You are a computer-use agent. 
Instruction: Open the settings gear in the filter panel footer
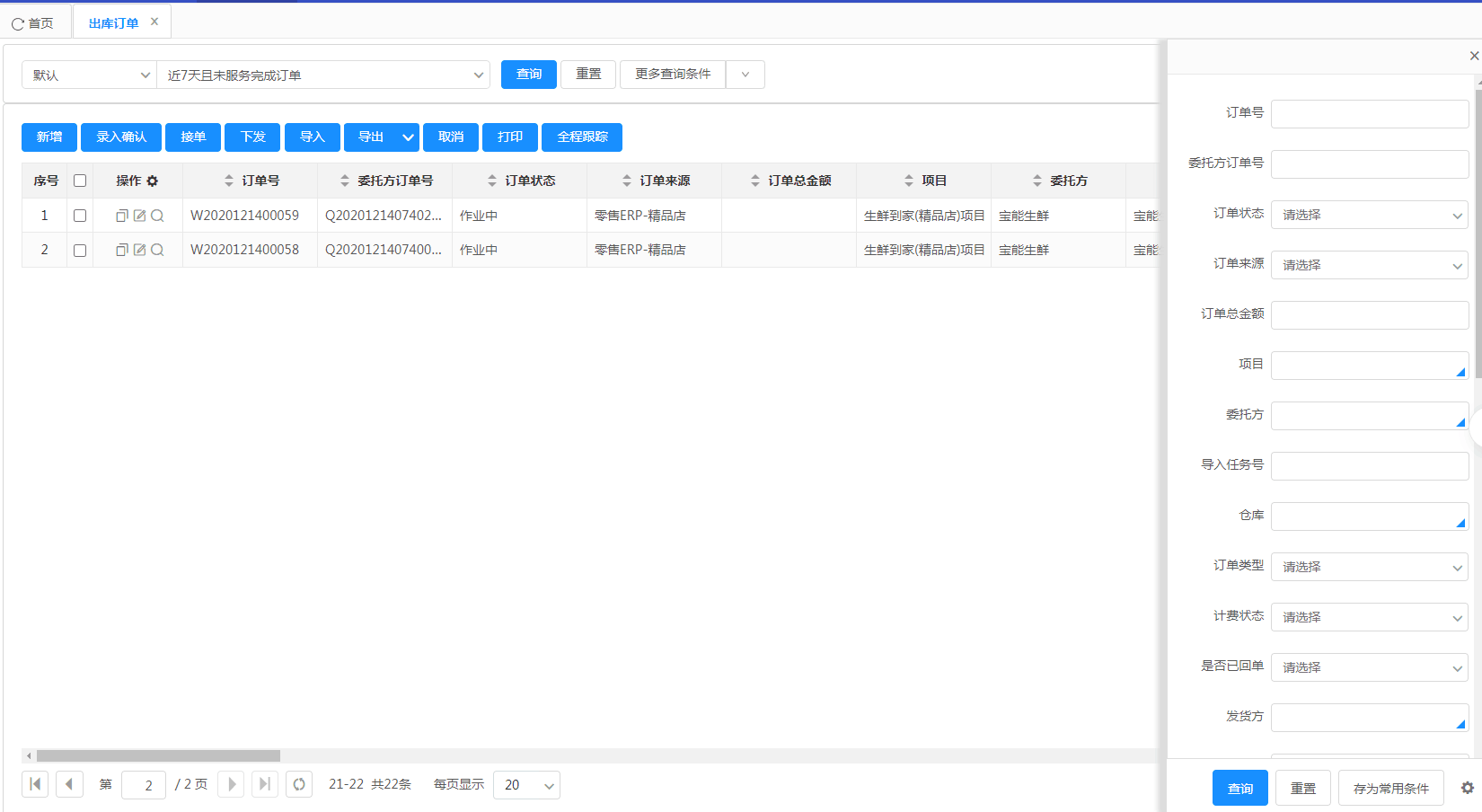[x=1466, y=788]
